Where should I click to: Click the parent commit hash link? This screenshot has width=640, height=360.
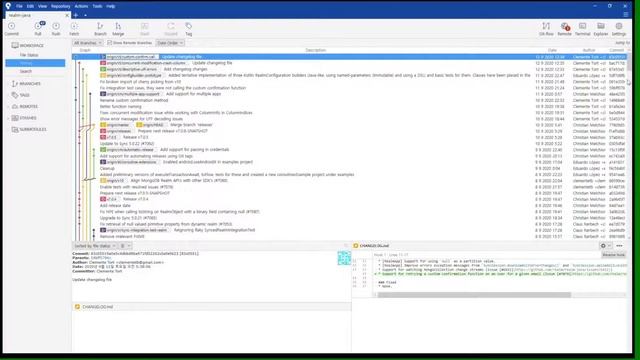(101, 258)
